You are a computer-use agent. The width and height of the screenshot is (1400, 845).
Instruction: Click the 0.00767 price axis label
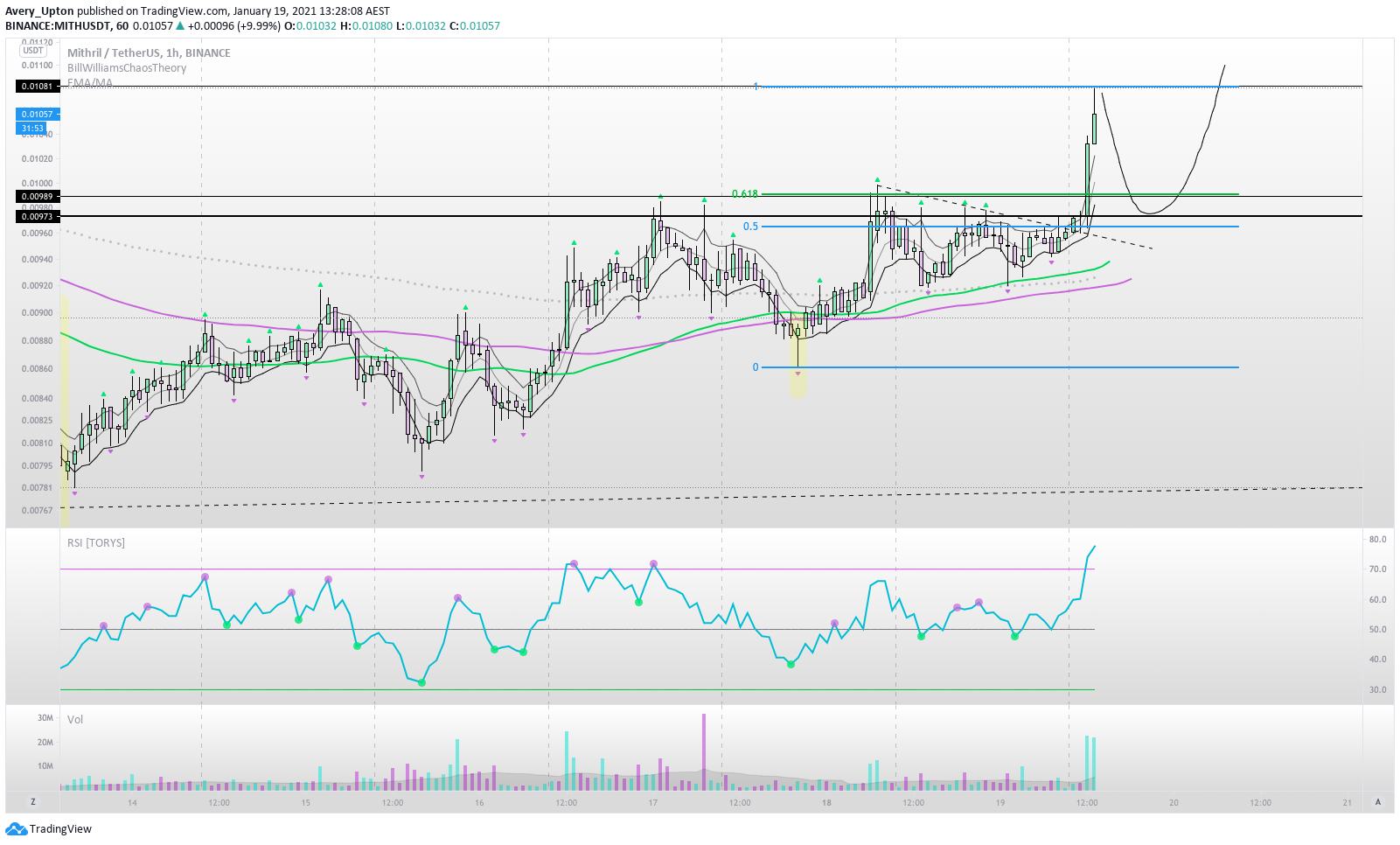37,509
